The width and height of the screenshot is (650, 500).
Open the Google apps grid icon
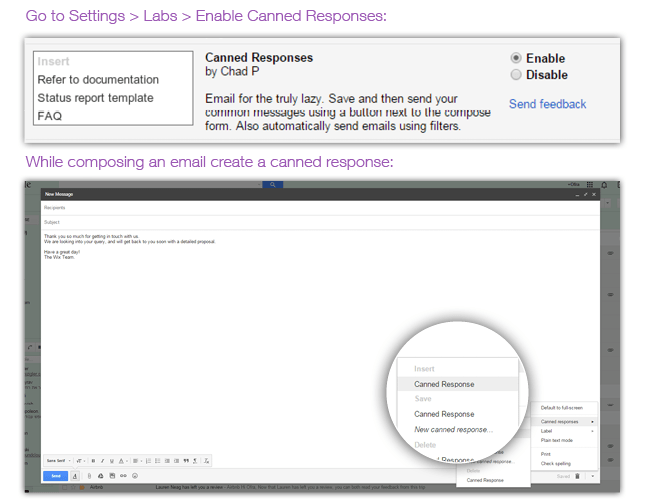pyautogui.click(x=589, y=184)
